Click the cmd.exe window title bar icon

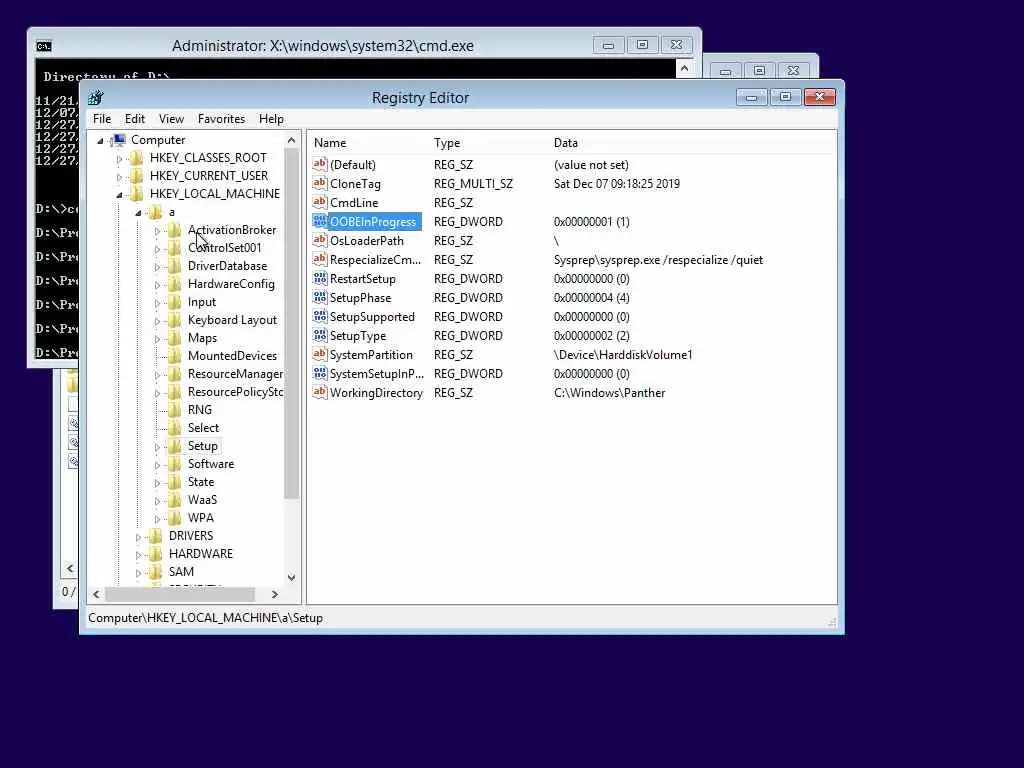[44, 46]
